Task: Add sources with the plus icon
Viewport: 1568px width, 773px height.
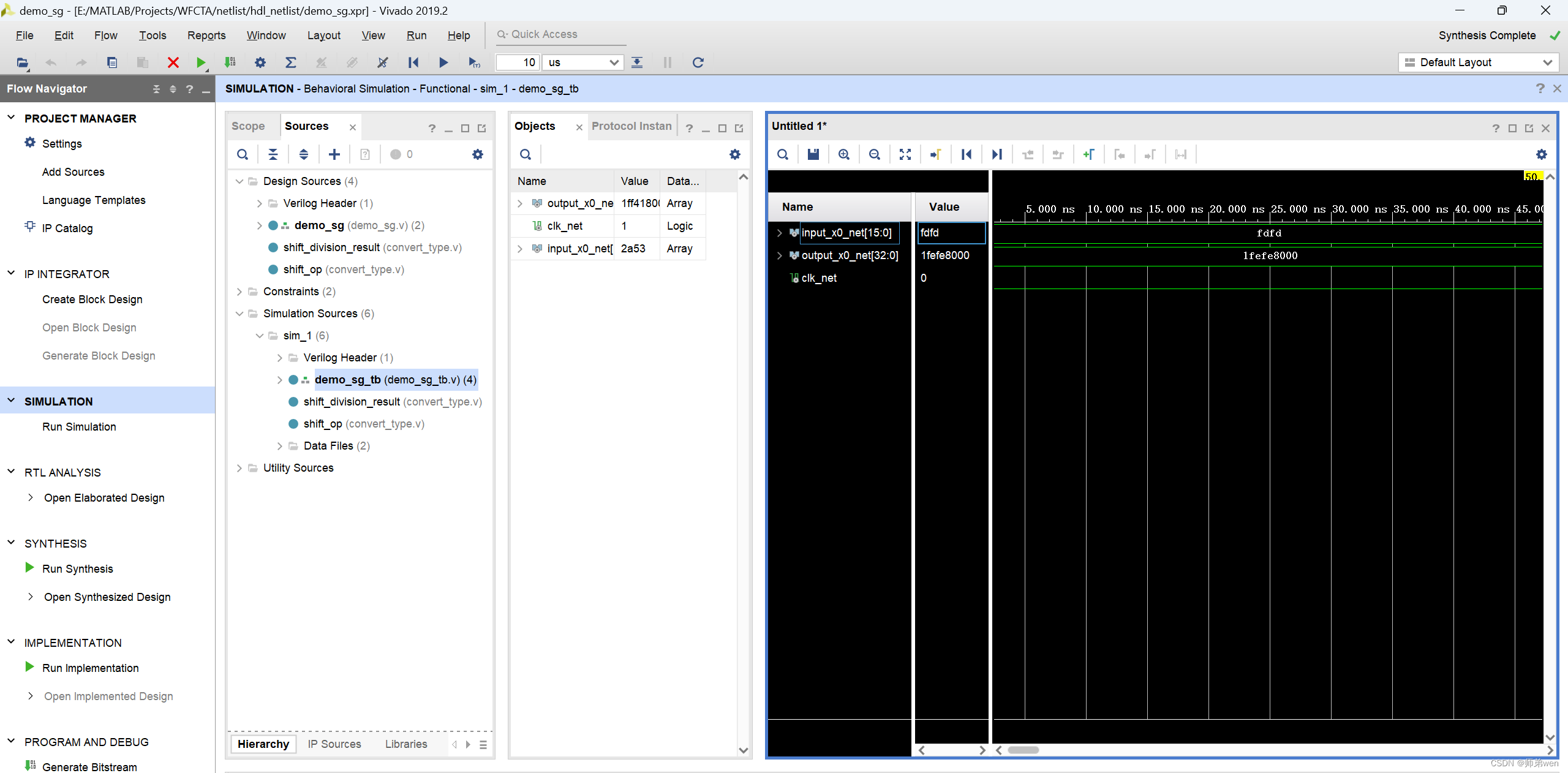Action: (334, 154)
